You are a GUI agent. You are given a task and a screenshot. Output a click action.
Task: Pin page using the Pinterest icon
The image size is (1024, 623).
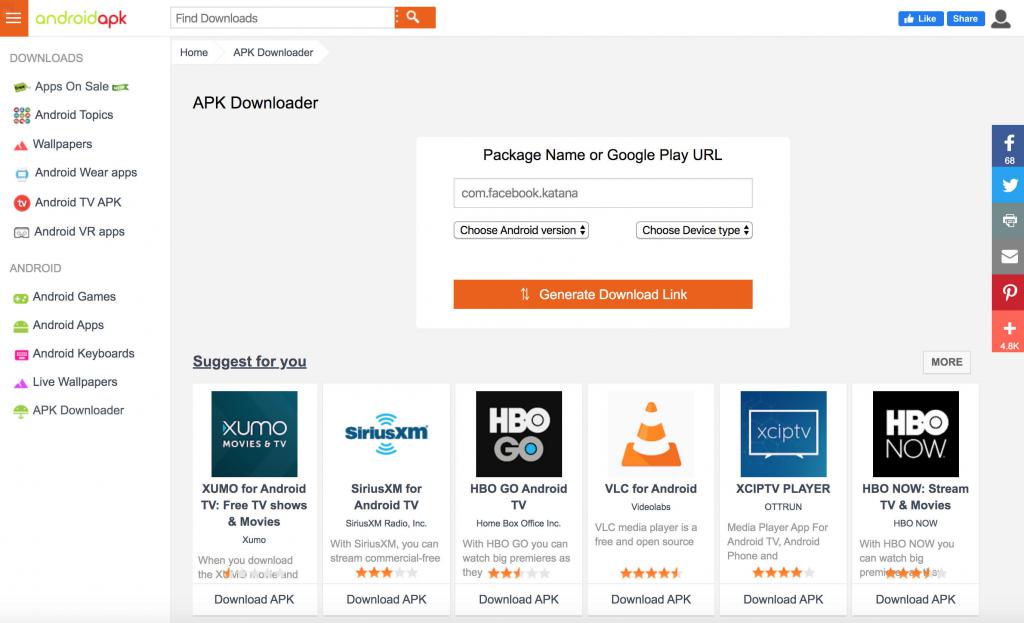[x=1008, y=293]
